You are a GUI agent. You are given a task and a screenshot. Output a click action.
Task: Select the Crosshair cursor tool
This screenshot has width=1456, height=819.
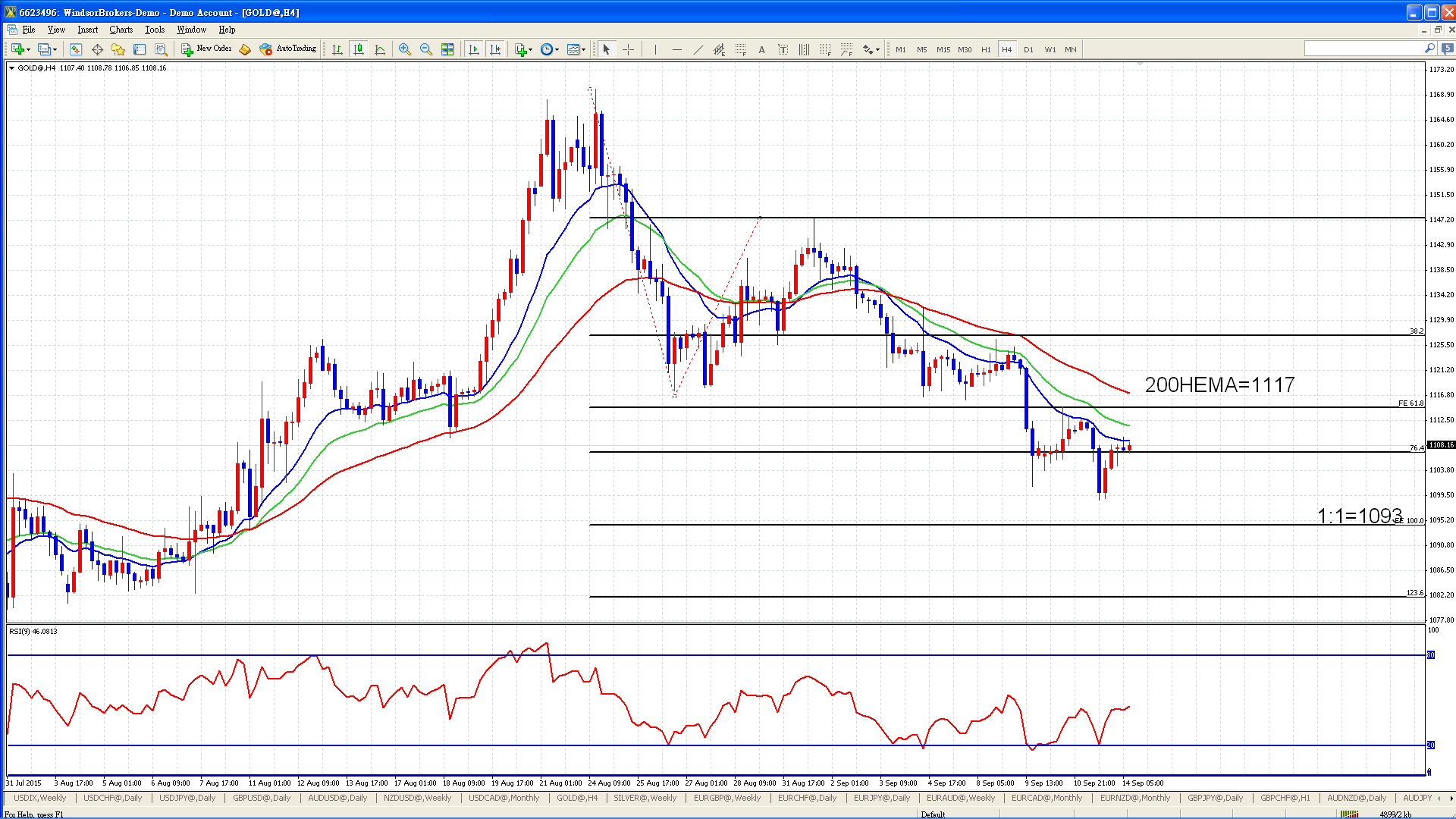pos(629,49)
